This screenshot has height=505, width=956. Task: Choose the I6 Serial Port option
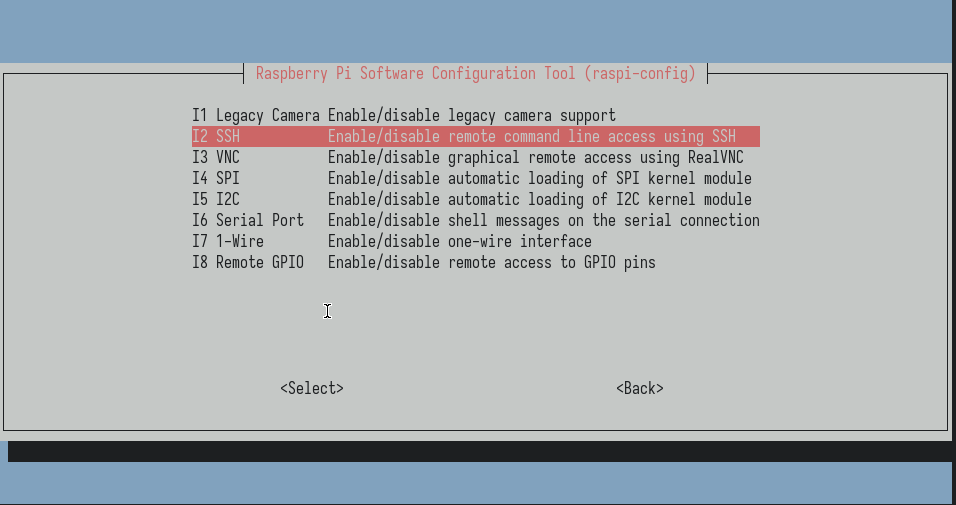pos(476,220)
